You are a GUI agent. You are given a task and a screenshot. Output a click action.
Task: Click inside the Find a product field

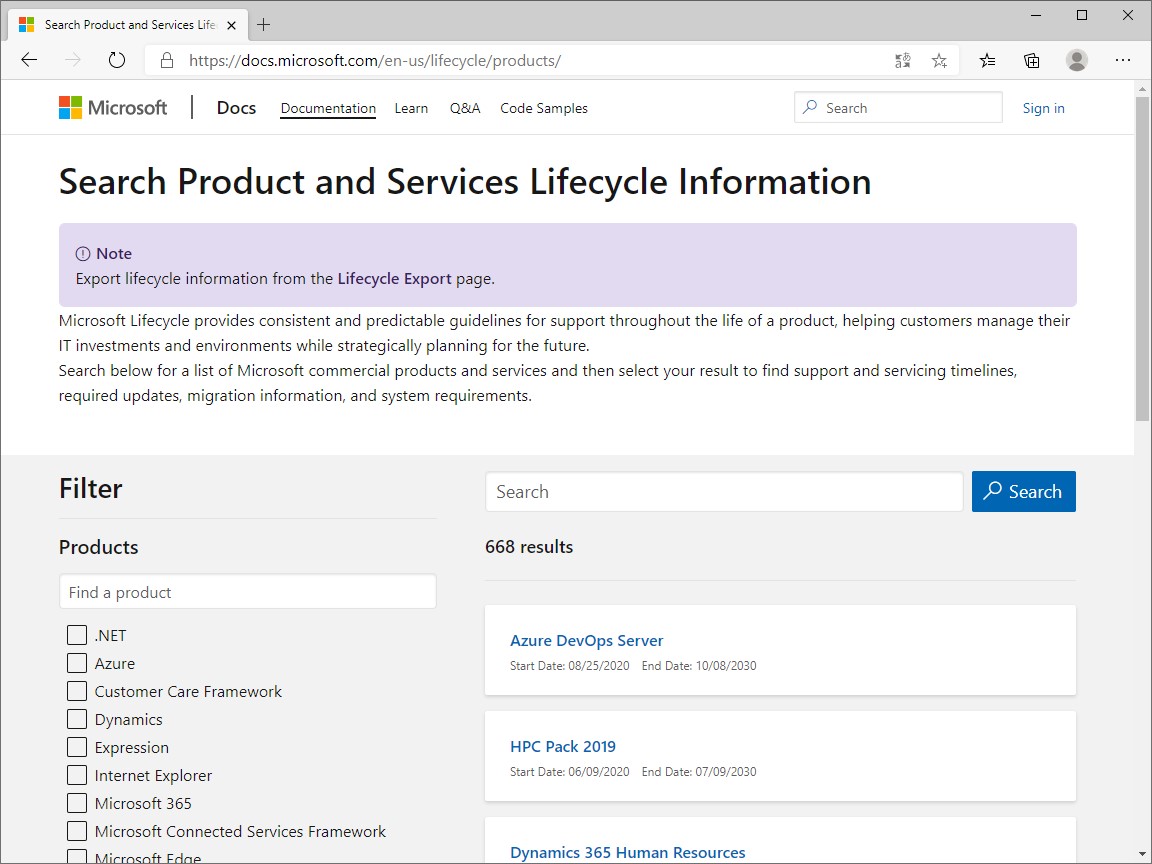[247, 591]
